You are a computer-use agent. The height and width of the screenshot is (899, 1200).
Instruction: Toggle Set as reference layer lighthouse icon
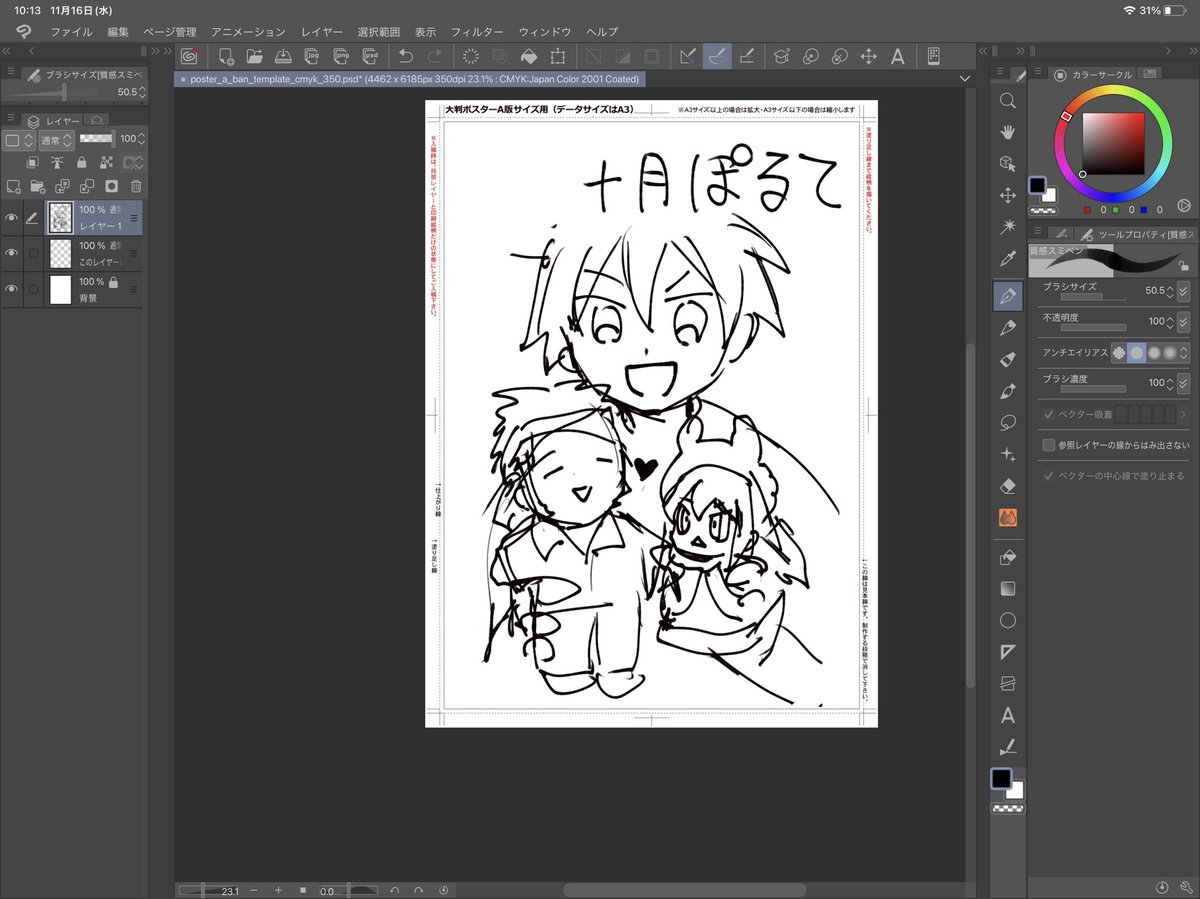[57, 163]
